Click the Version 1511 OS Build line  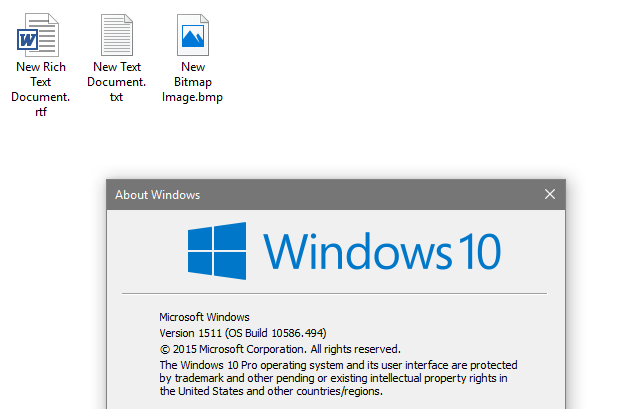point(243,333)
